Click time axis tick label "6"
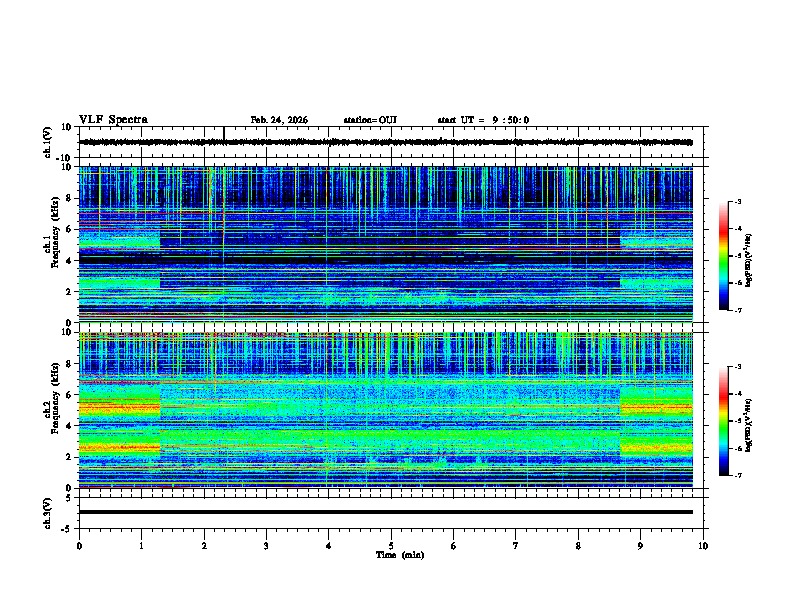 [453, 546]
